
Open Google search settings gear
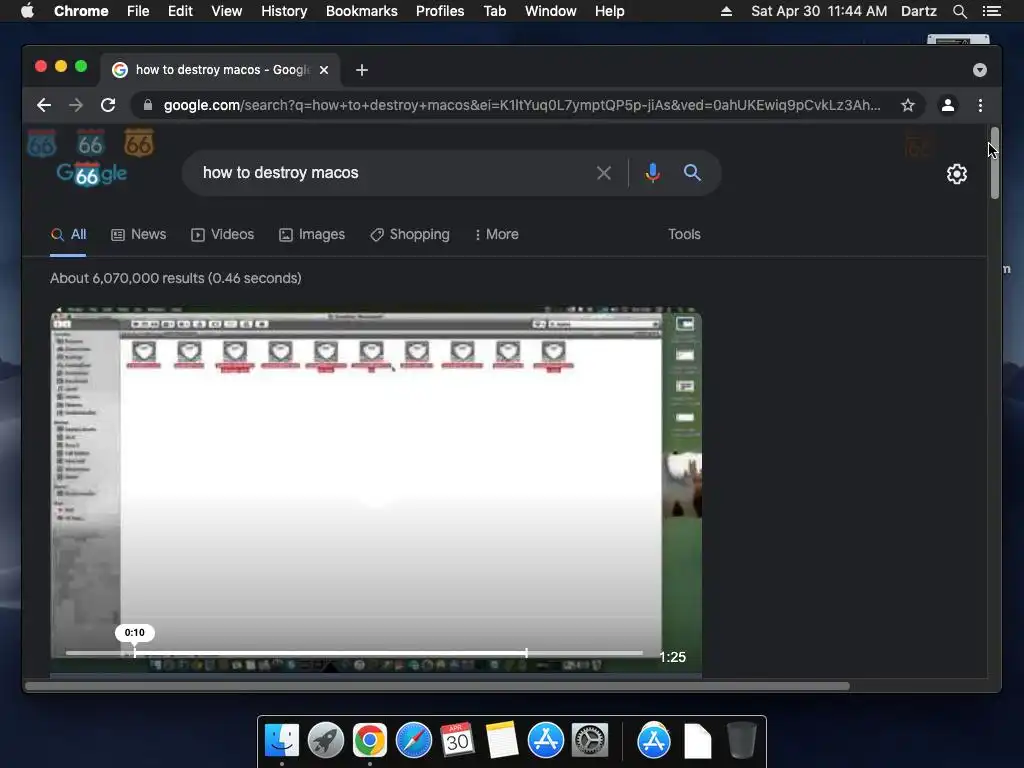pos(957,174)
